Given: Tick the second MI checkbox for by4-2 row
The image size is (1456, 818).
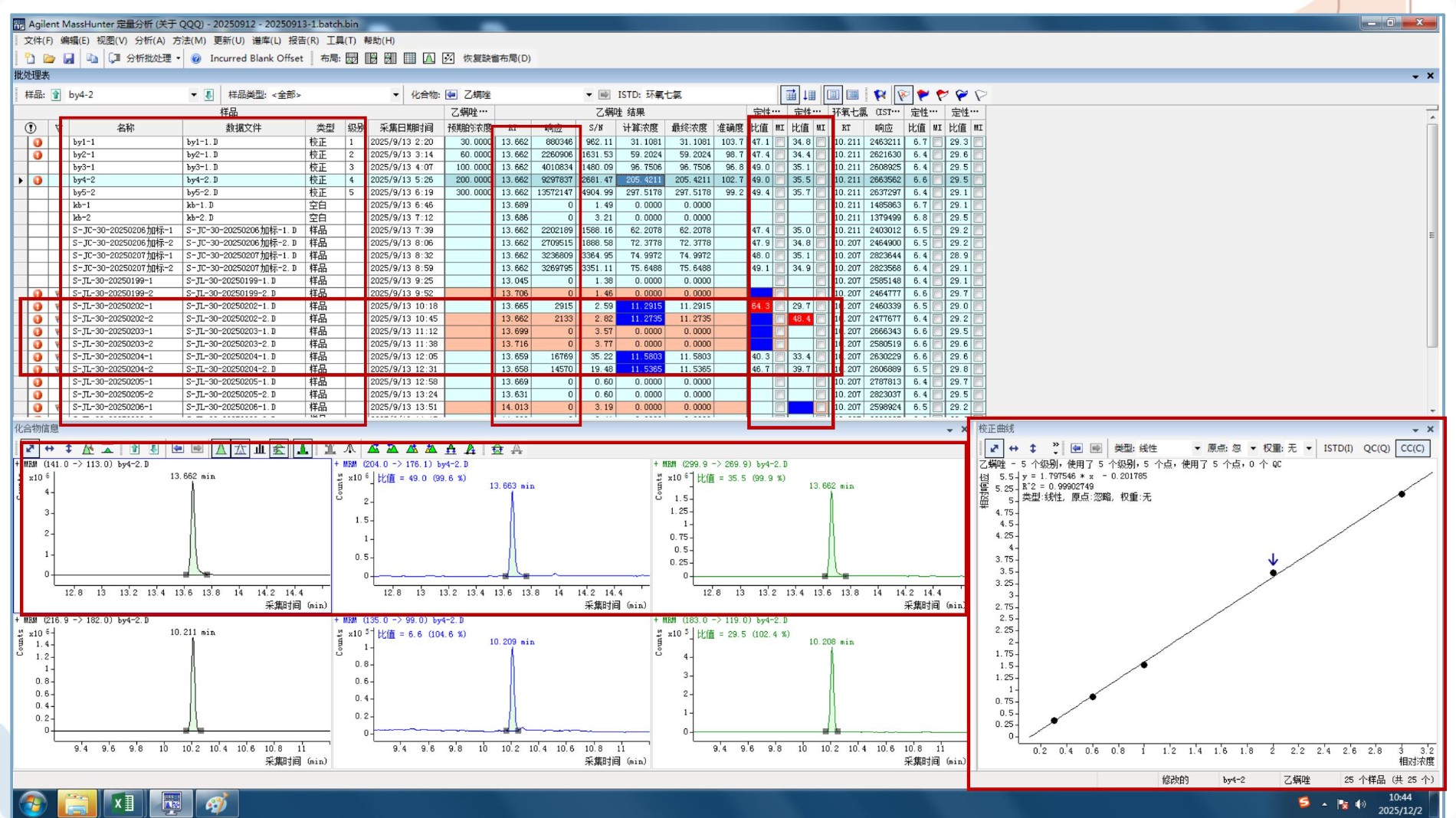Looking at the screenshot, I should point(821,180).
